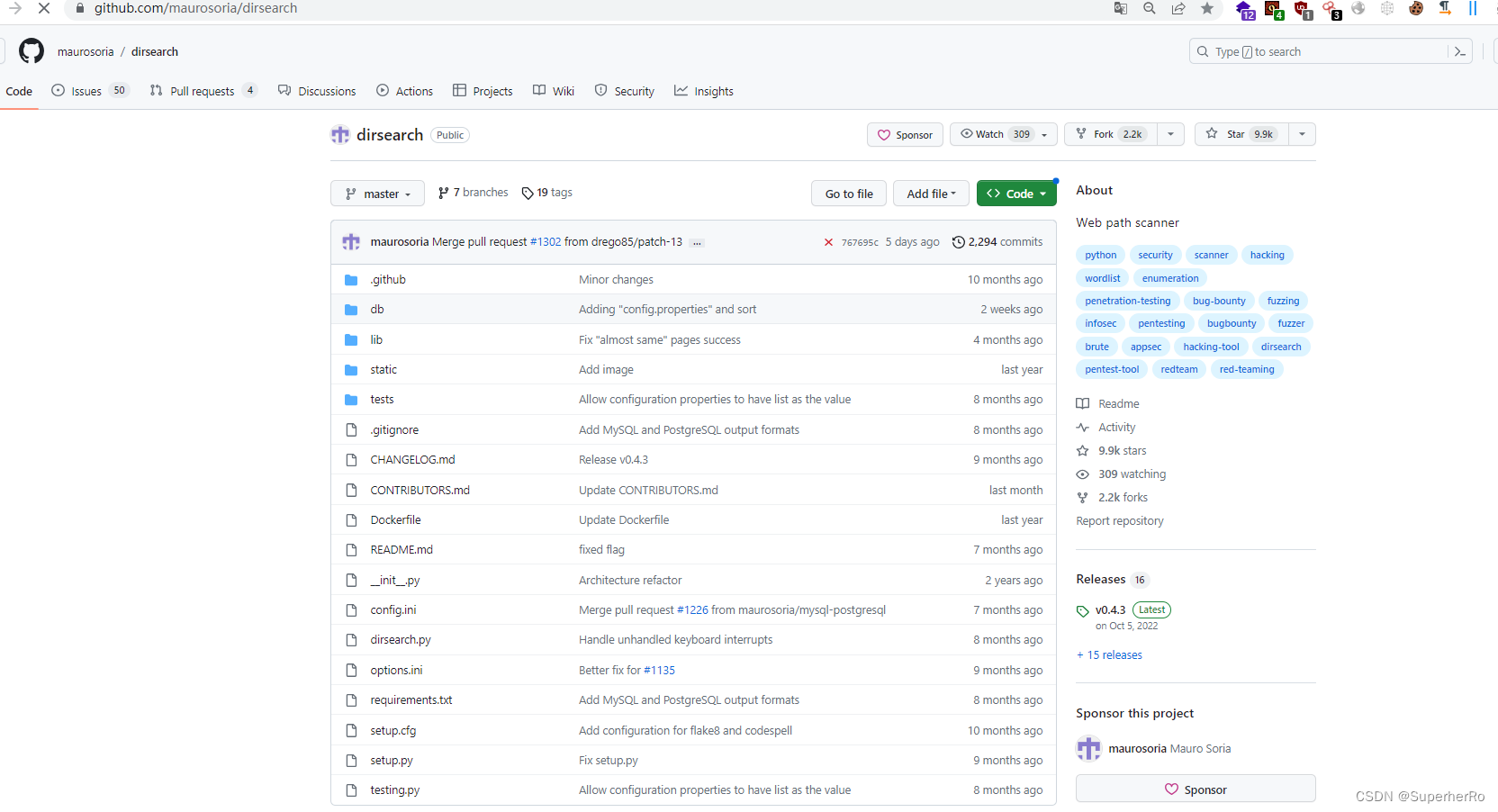Open the GitHub home logo
This screenshot has width=1498, height=812.
pyautogui.click(x=32, y=51)
